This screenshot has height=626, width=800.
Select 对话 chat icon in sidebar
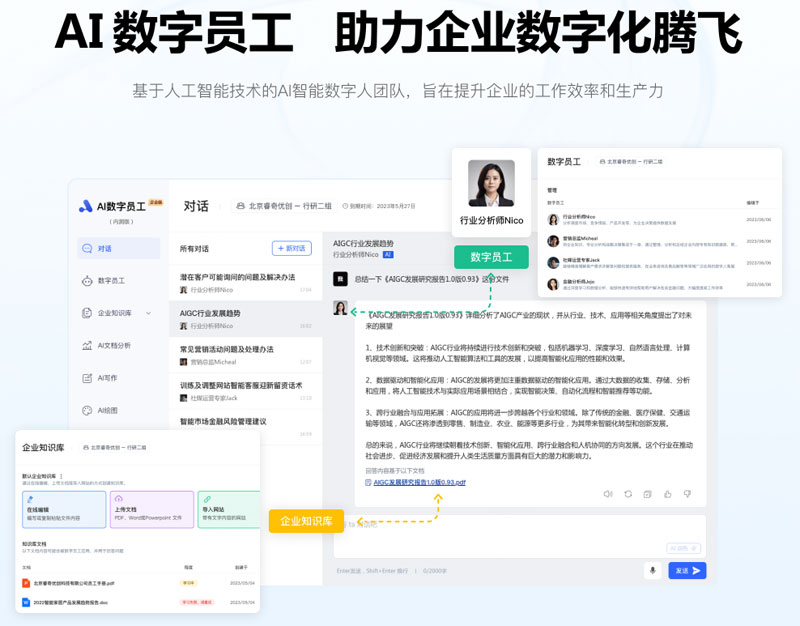87,248
